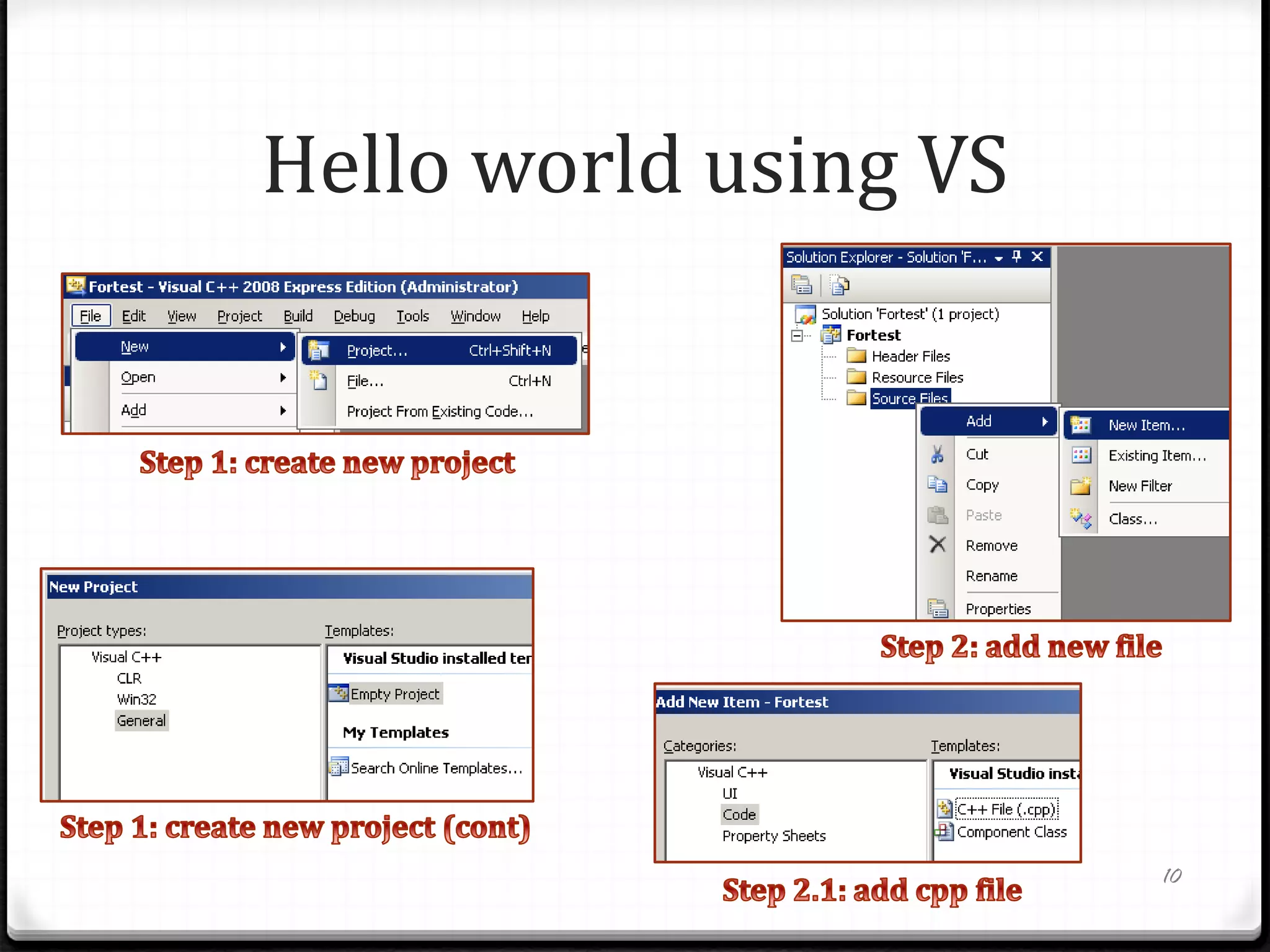Select the Code category in Add New Item
The width and height of the screenshot is (1270, 952).
click(x=739, y=814)
